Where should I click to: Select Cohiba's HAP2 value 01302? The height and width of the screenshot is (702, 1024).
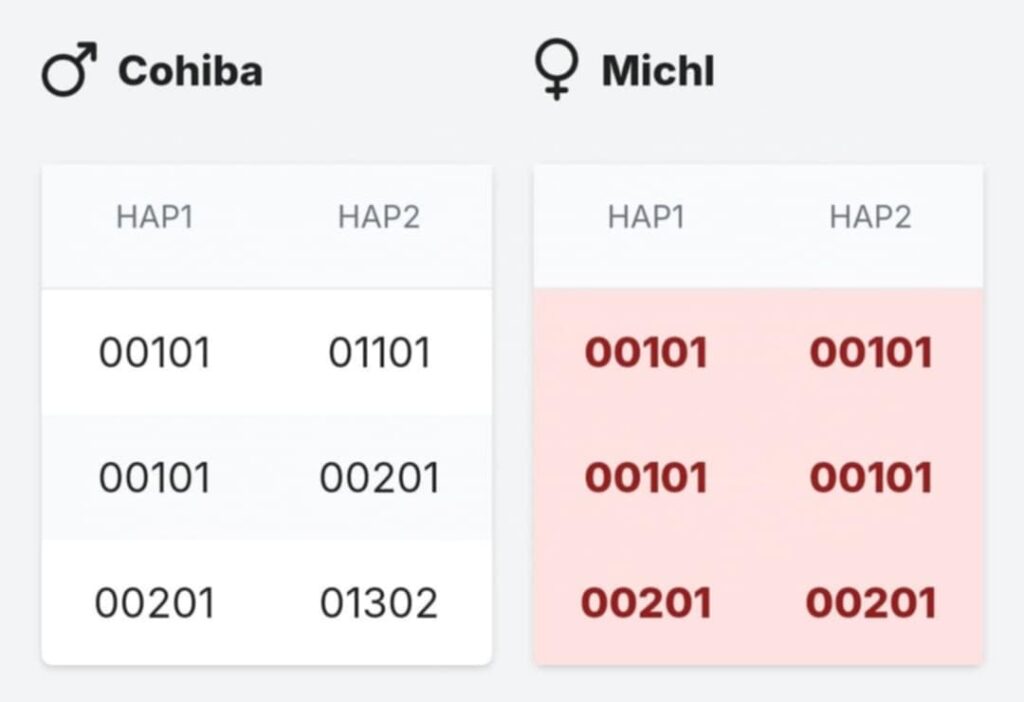point(379,602)
